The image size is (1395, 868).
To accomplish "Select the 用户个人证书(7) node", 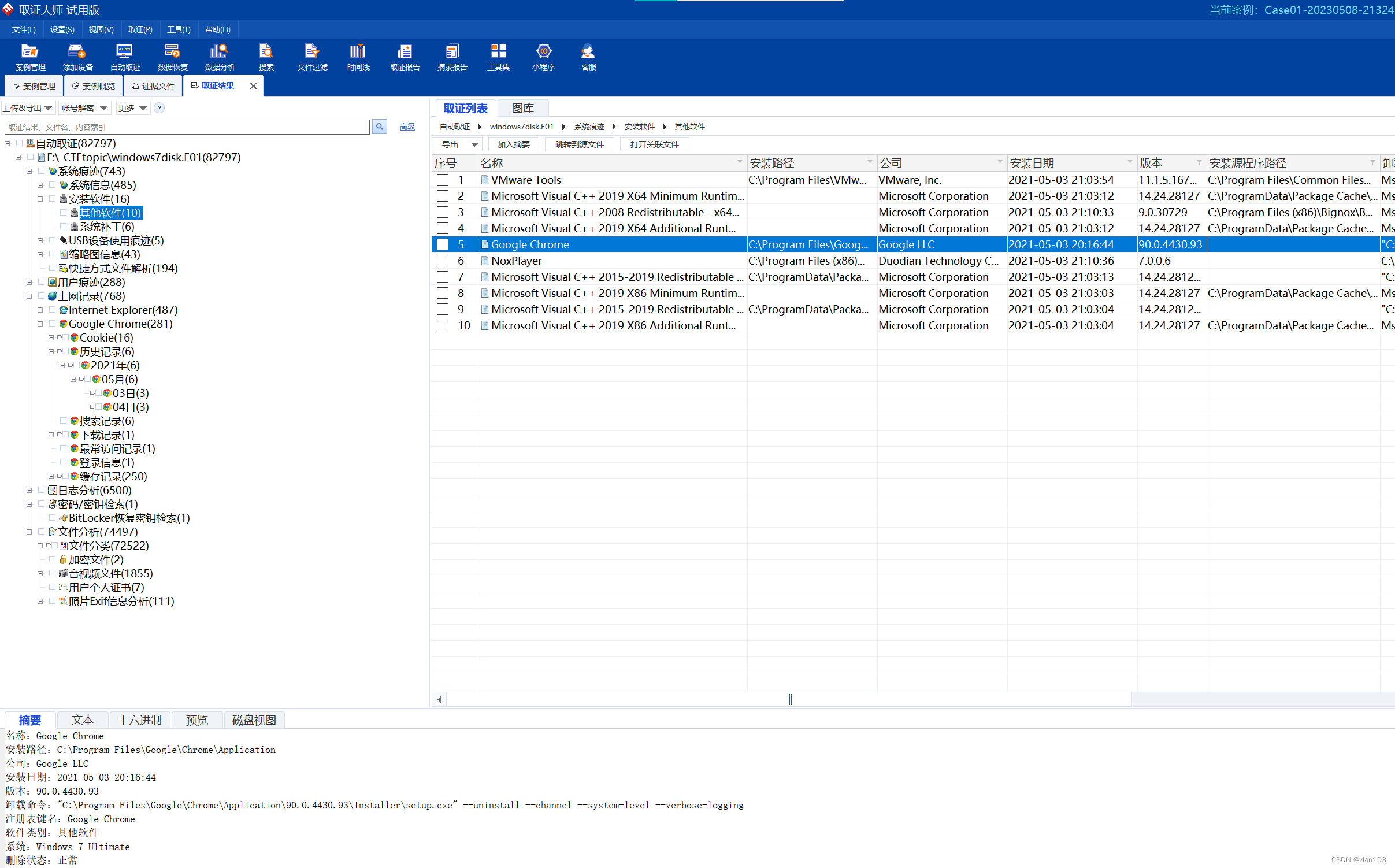I will 106,587.
